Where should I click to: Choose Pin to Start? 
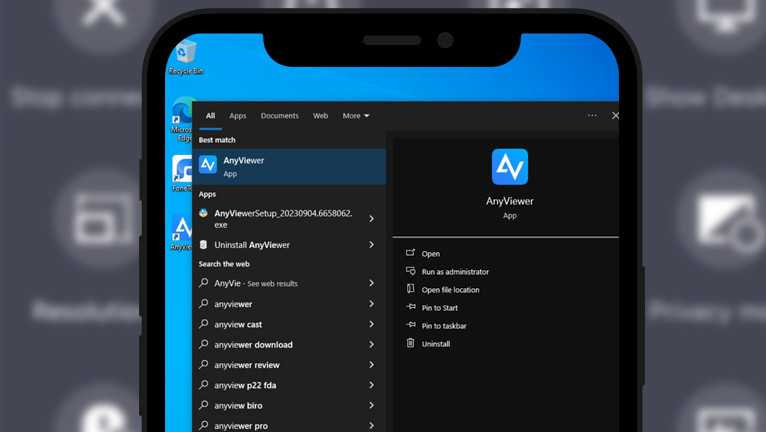(x=440, y=308)
